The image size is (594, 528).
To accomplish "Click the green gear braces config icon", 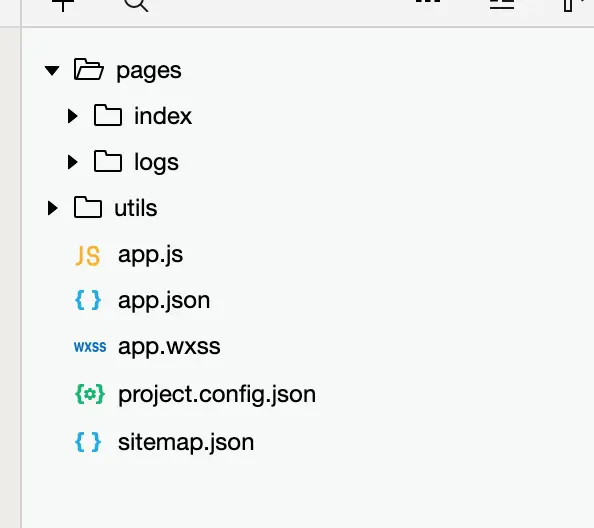I will point(90,394).
